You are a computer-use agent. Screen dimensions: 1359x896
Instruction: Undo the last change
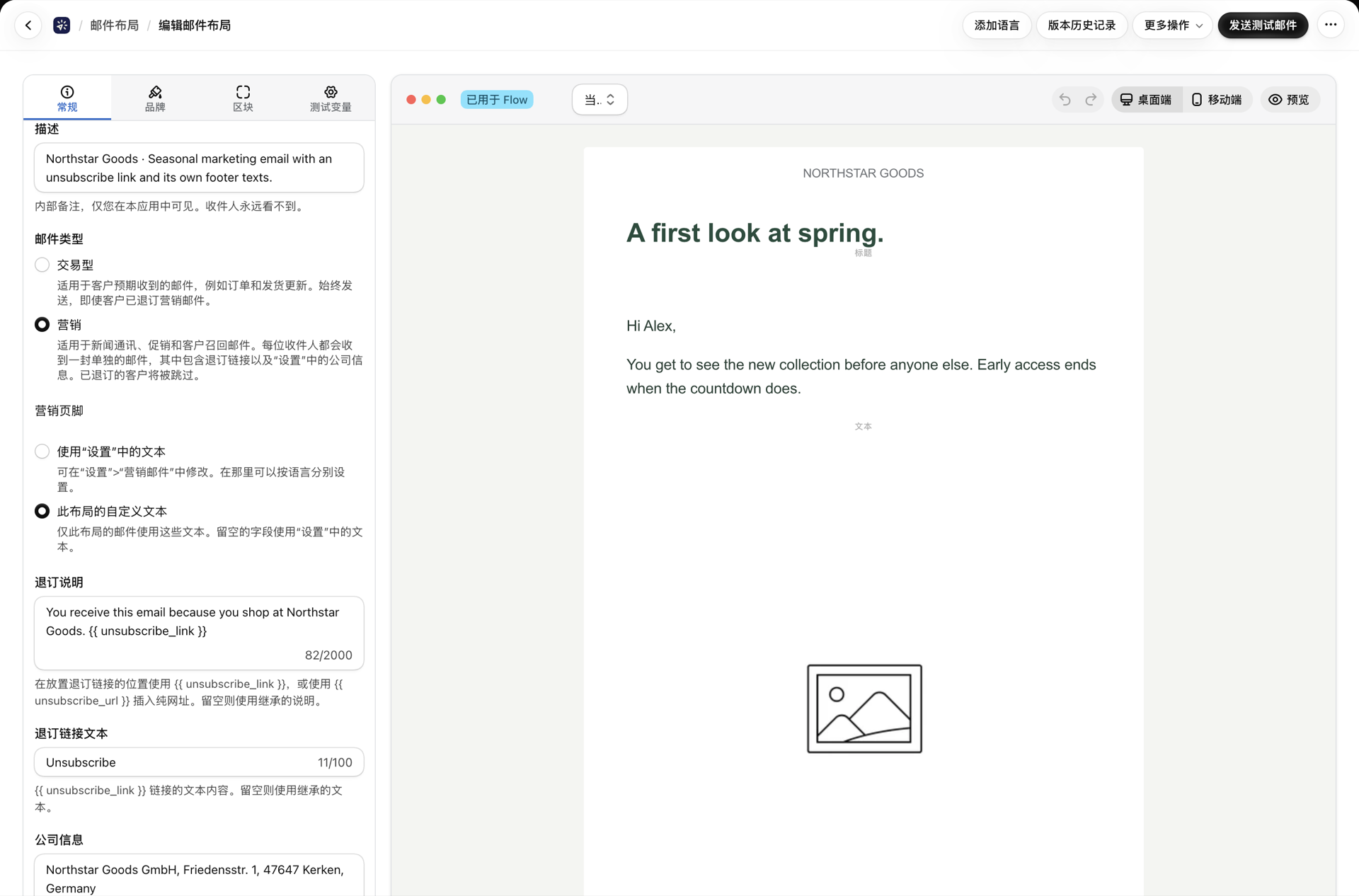[1065, 100]
